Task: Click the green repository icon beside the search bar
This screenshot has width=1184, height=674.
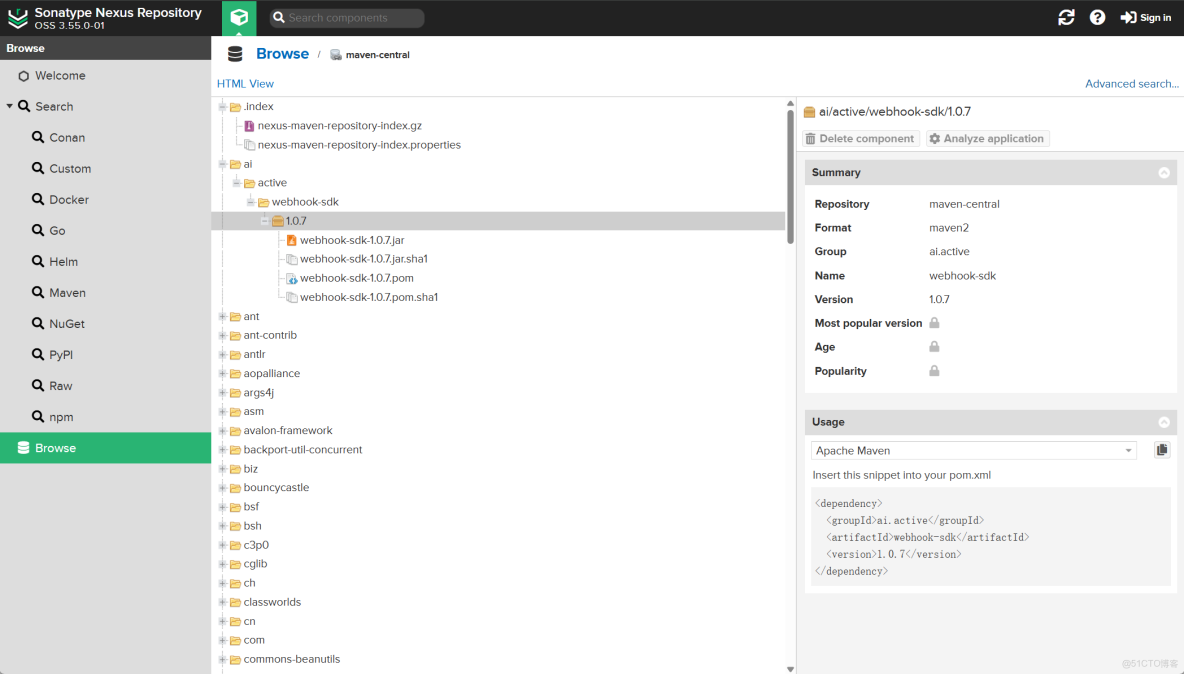Action: click(238, 17)
